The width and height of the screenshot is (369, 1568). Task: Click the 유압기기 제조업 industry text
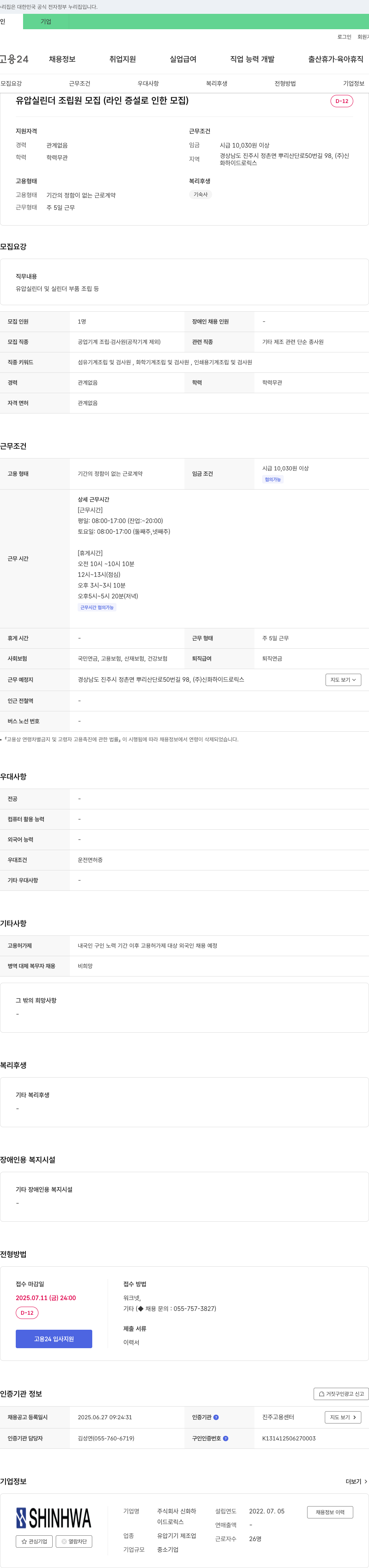tap(176, 1536)
